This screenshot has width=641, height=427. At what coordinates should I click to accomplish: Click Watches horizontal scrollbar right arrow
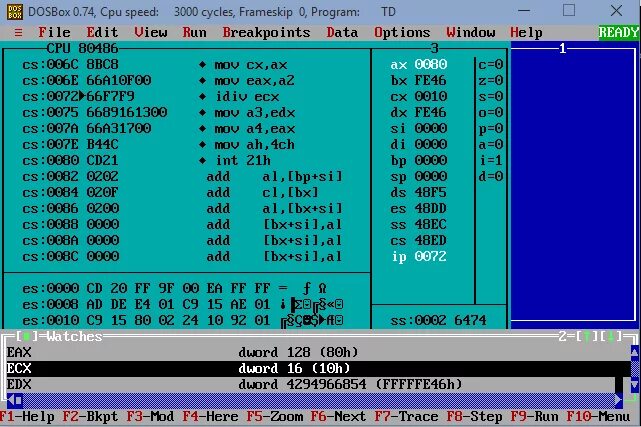pyautogui.click(x=619, y=400)
